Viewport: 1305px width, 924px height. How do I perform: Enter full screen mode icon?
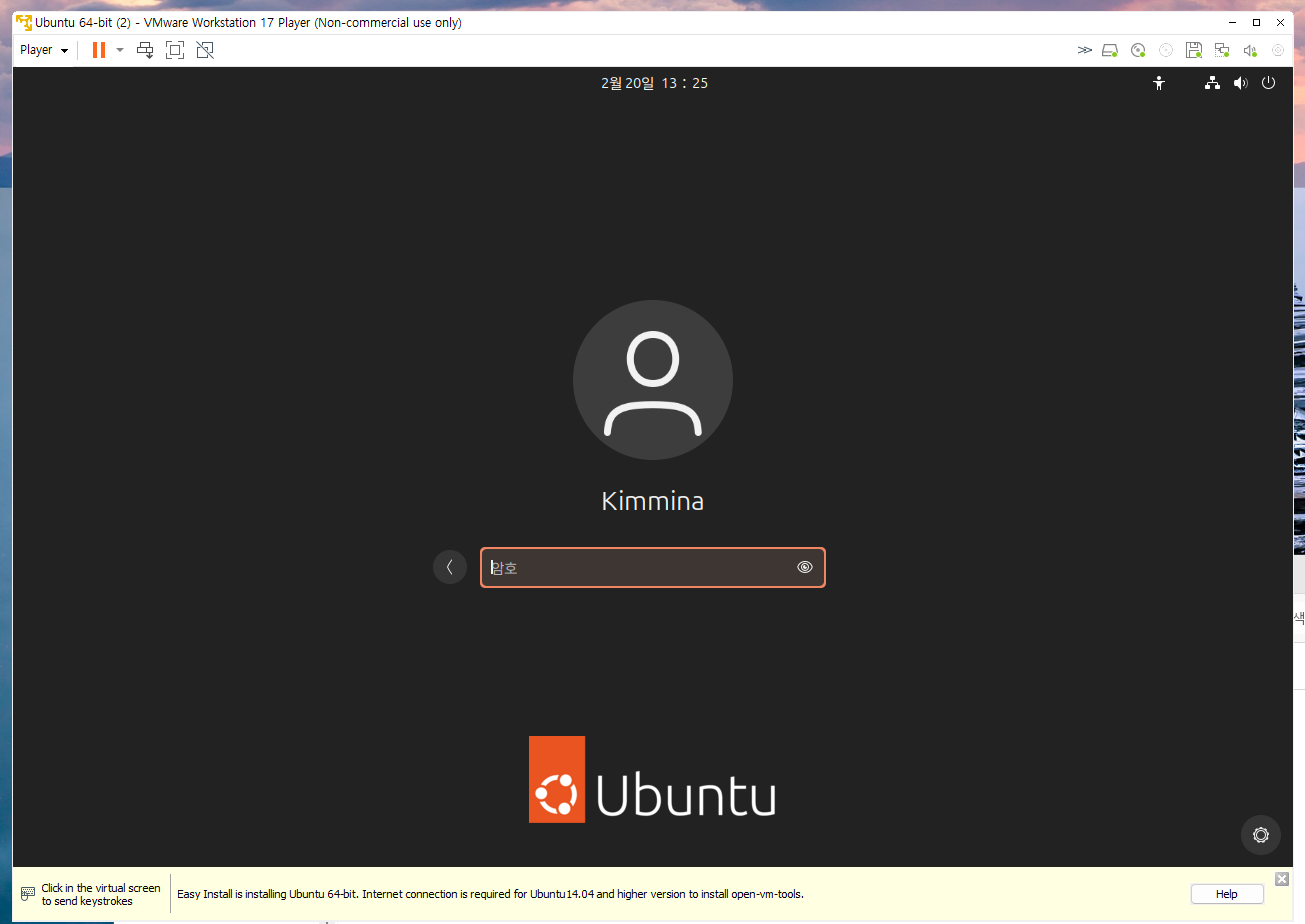tap(175, 50)
